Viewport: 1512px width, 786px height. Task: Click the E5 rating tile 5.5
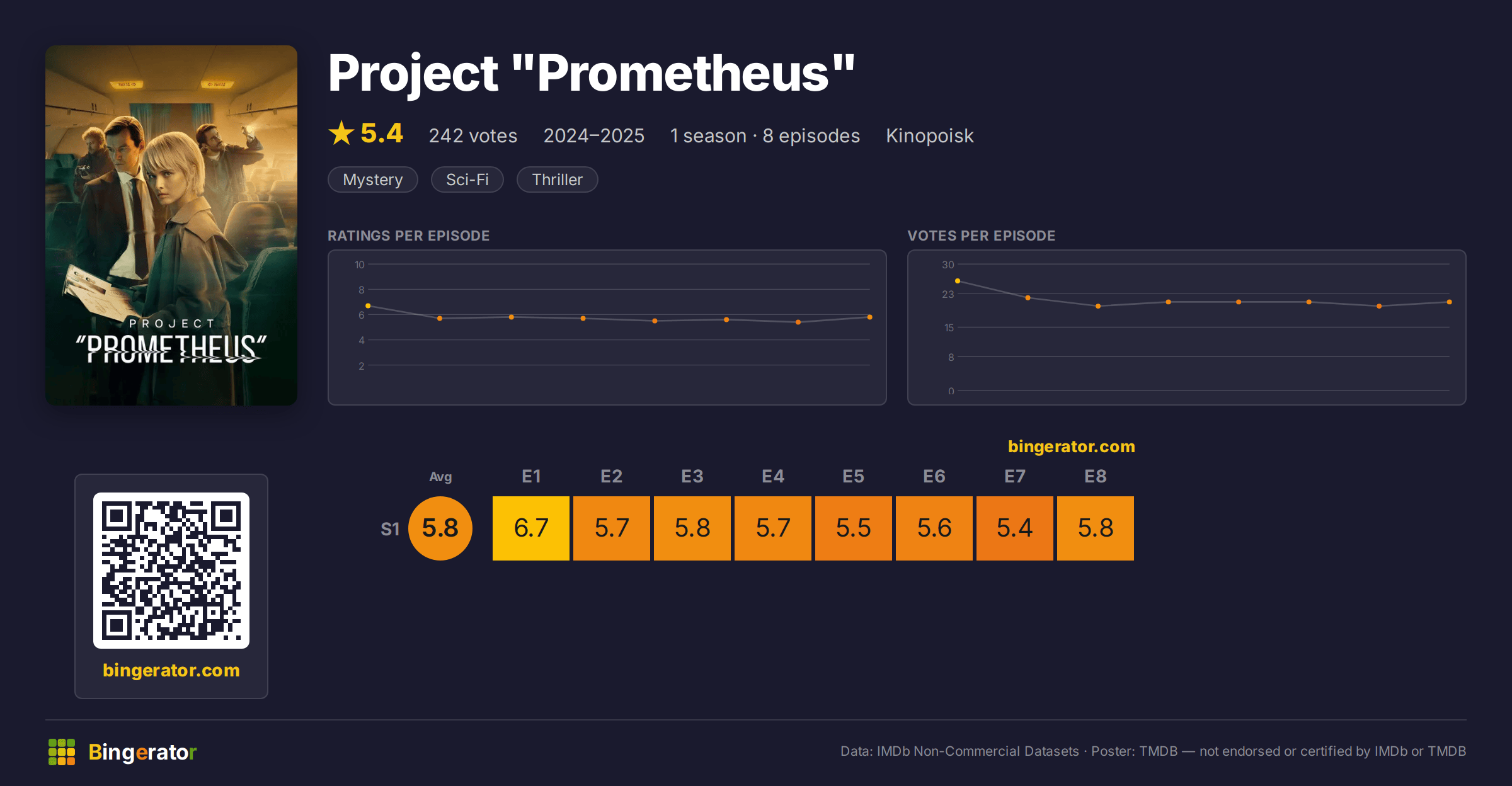[854, 528]
